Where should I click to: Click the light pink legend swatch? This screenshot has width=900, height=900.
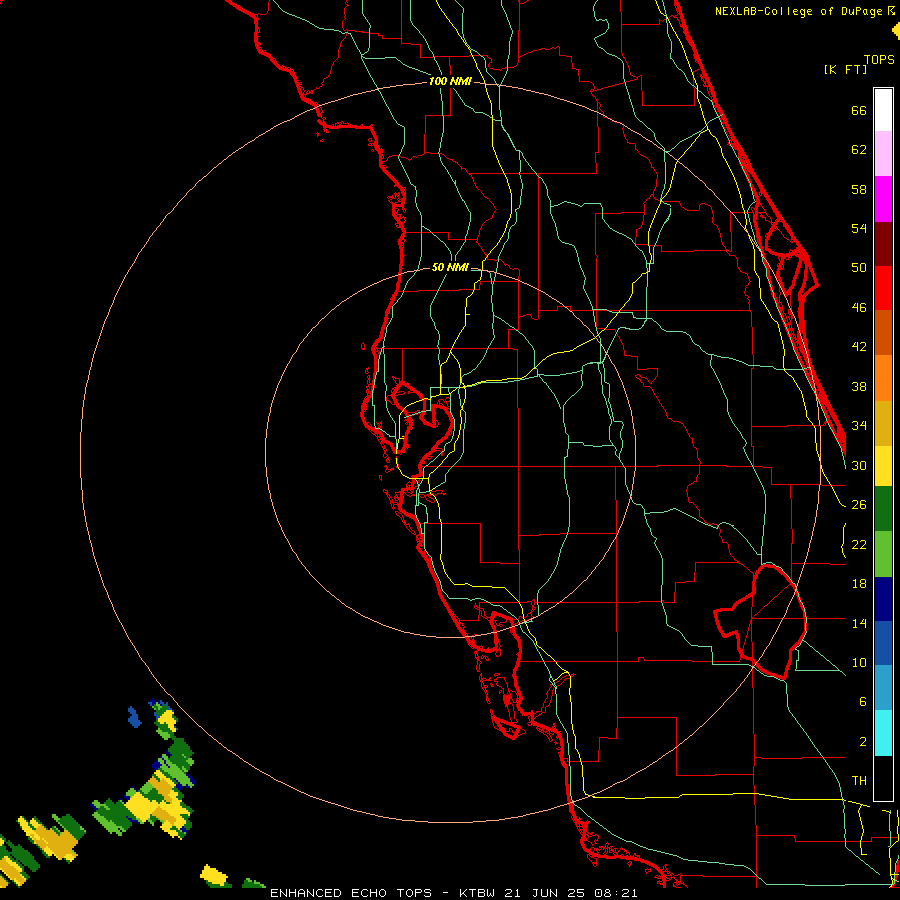click(883, 154)
